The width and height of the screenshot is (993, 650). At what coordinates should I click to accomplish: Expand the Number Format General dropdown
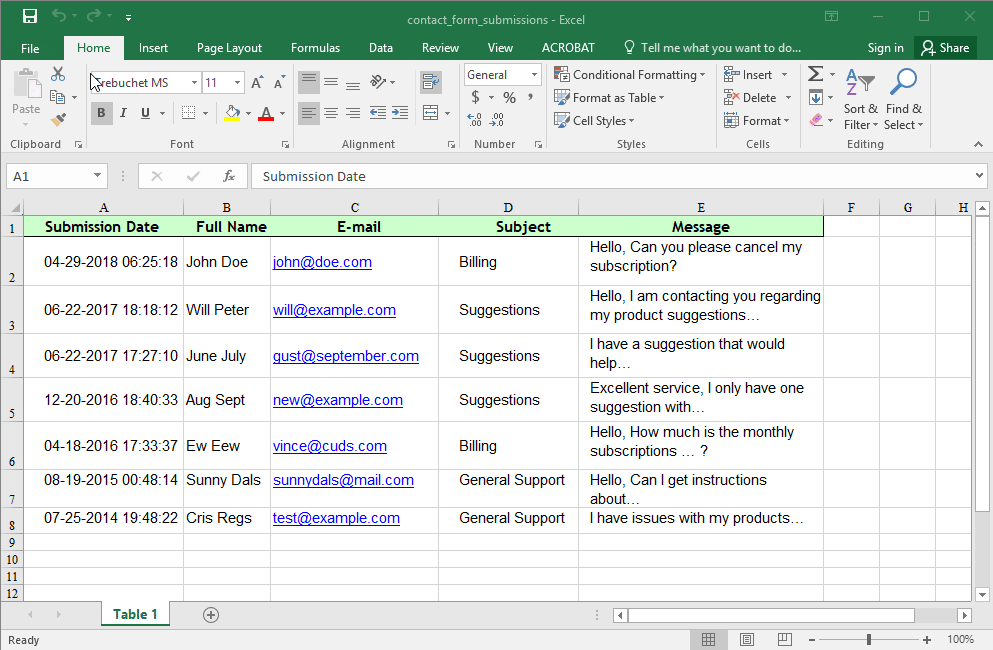(x=534, y=75)
